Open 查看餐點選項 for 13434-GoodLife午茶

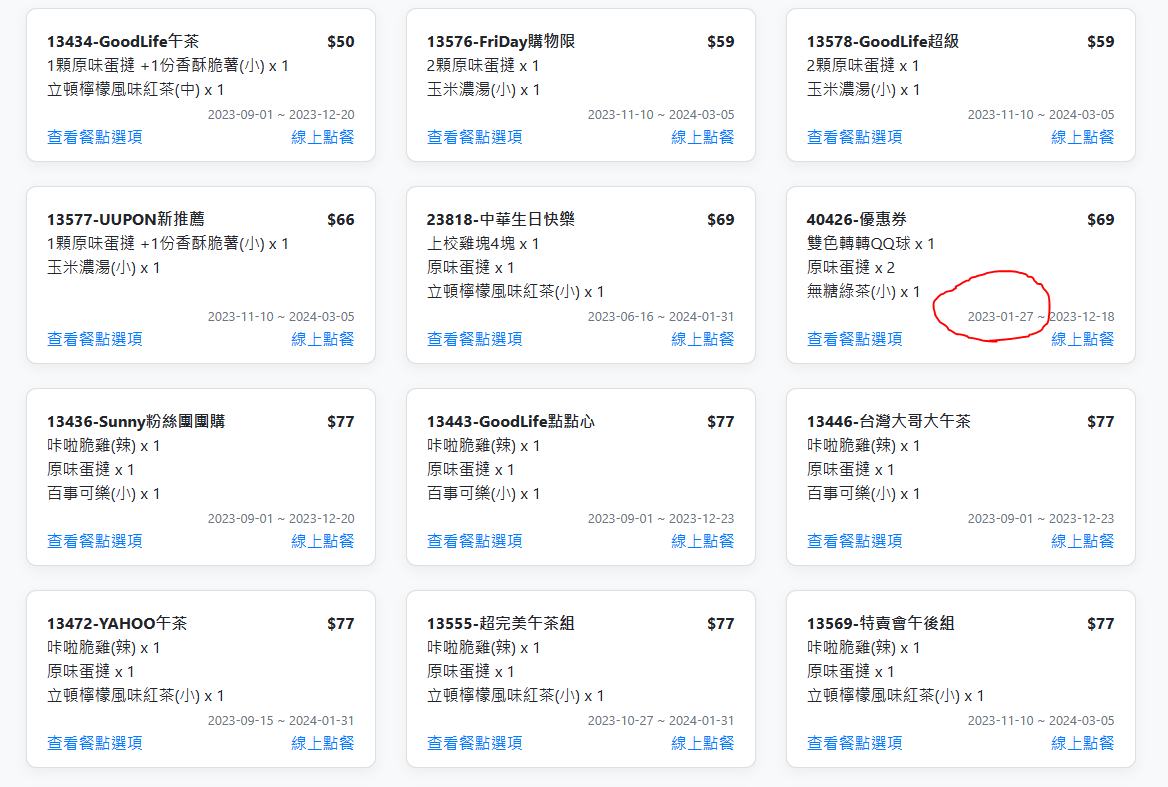click(x=94, y=137)
